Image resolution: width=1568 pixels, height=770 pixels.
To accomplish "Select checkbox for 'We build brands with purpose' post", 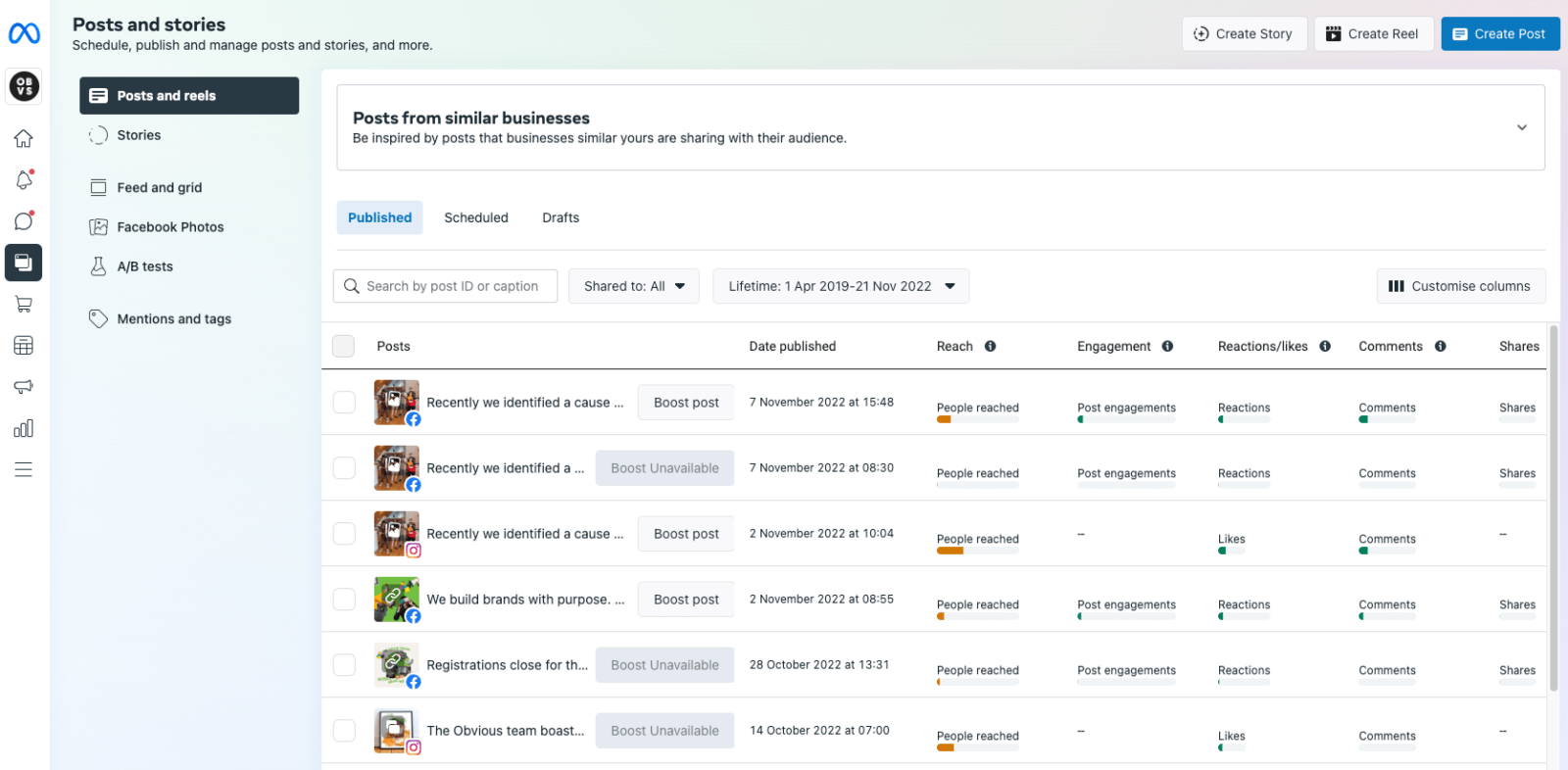I will tap(344, 600).
